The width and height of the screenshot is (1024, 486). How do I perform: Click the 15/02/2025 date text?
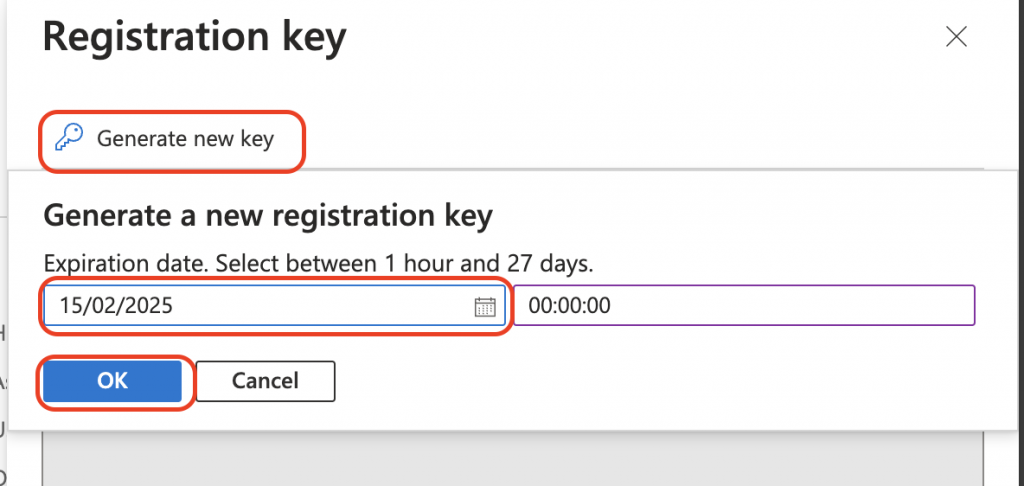(116, 306)
